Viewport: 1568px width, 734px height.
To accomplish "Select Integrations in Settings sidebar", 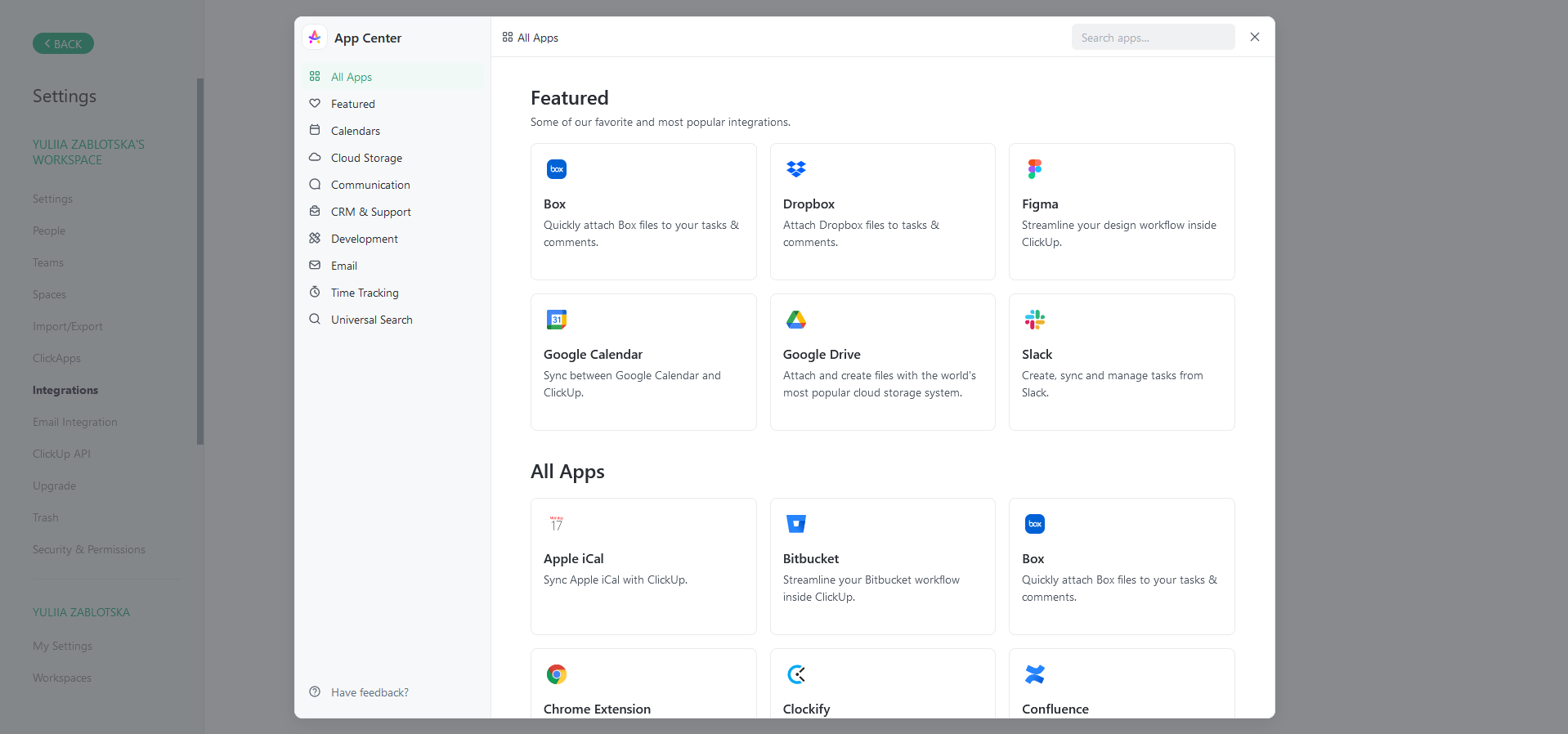I will (65, 390).
